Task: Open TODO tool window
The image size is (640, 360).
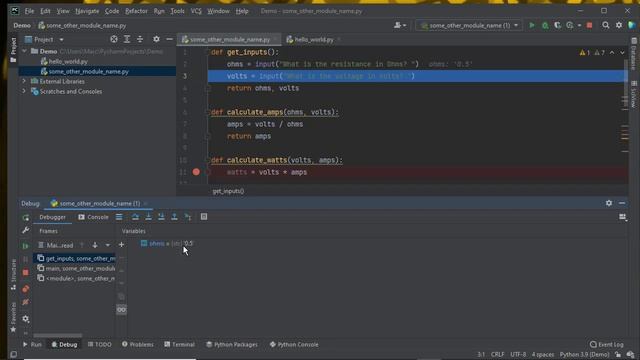Action: point(100,344)
